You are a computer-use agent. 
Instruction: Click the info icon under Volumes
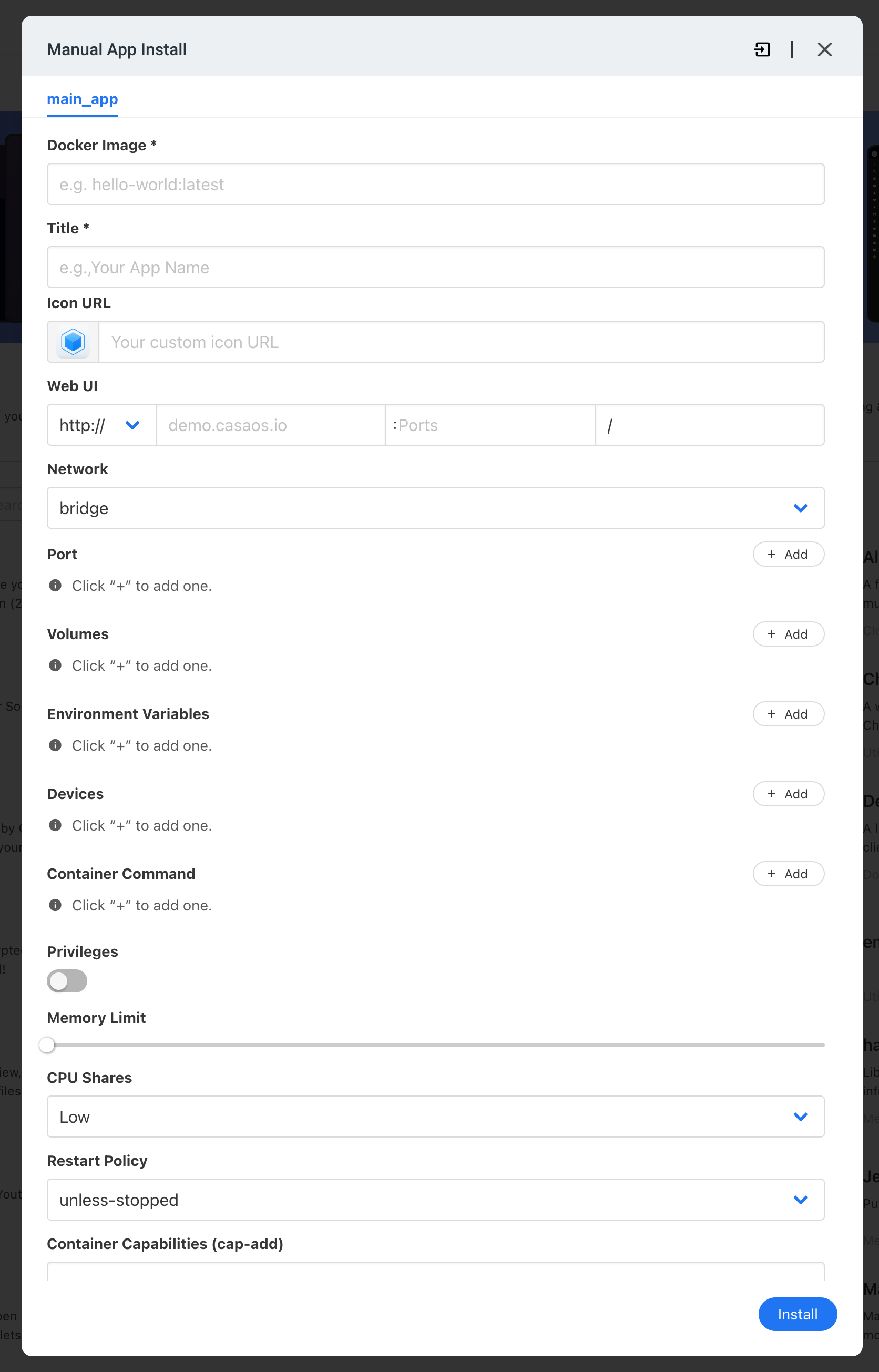click(x=55, y=665)
